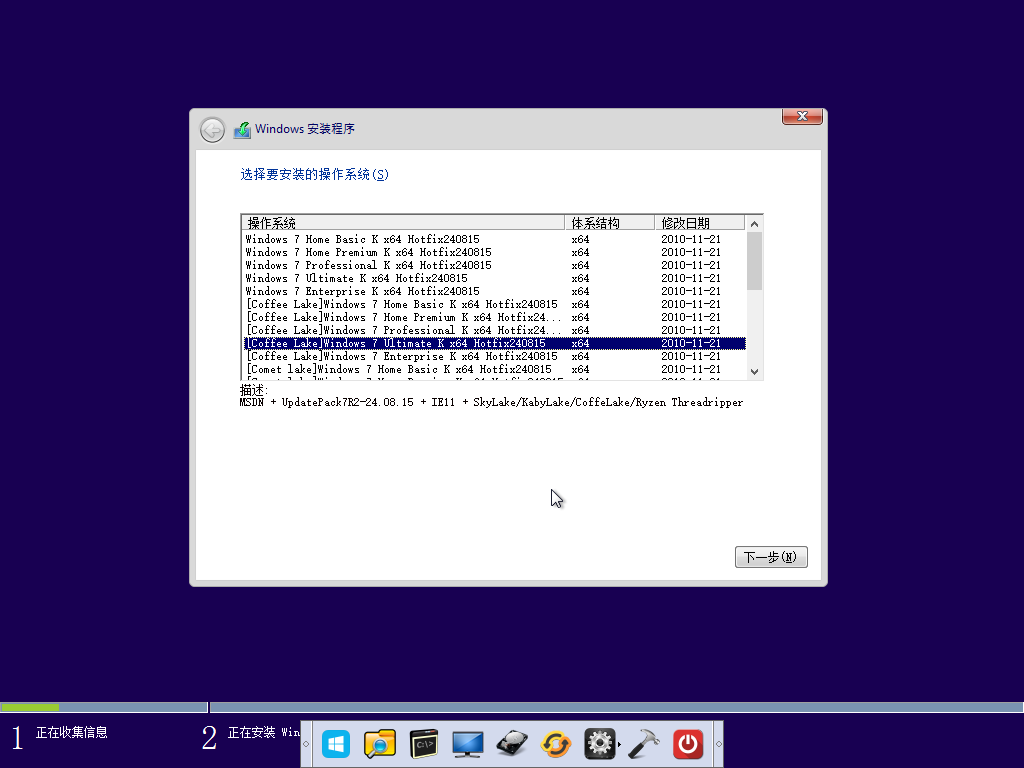Select Windows 7 Enterprise K x64 row

coord(494,291)
